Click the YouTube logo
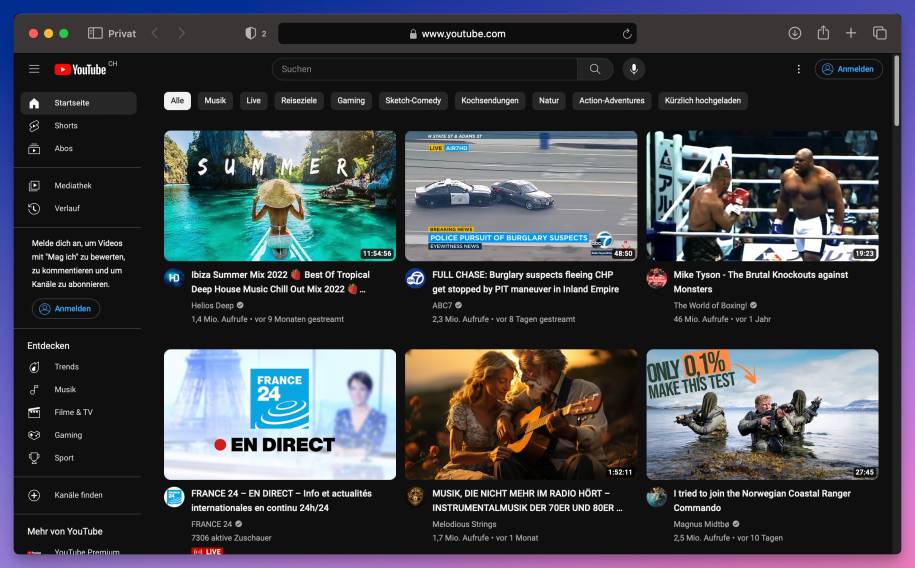 (x=81, y=69)
